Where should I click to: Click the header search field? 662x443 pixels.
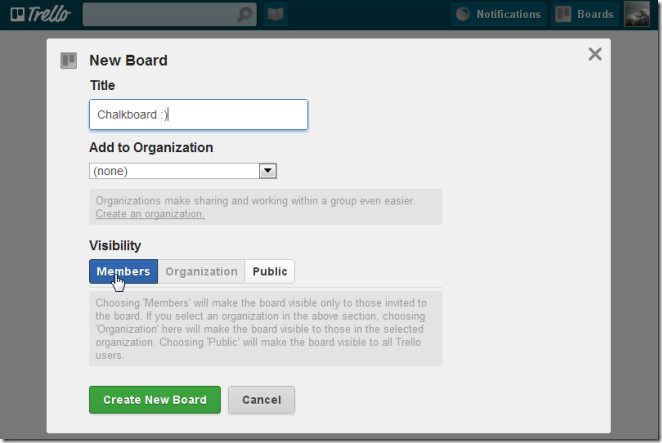(x=170, y=14)
